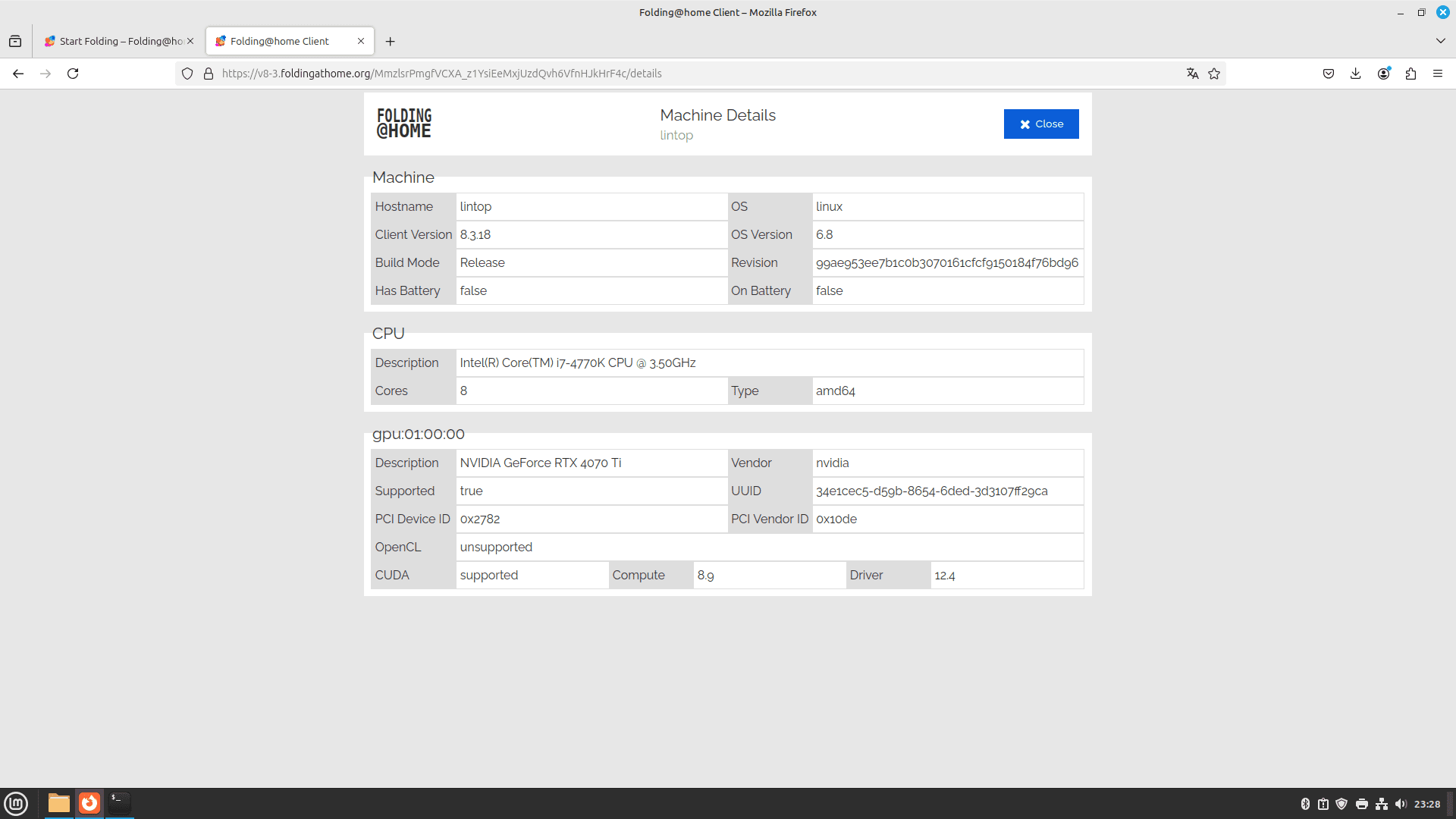1456x819 pixels.
Task: Open Firefox application hamburger menu
Action: 1437,74
